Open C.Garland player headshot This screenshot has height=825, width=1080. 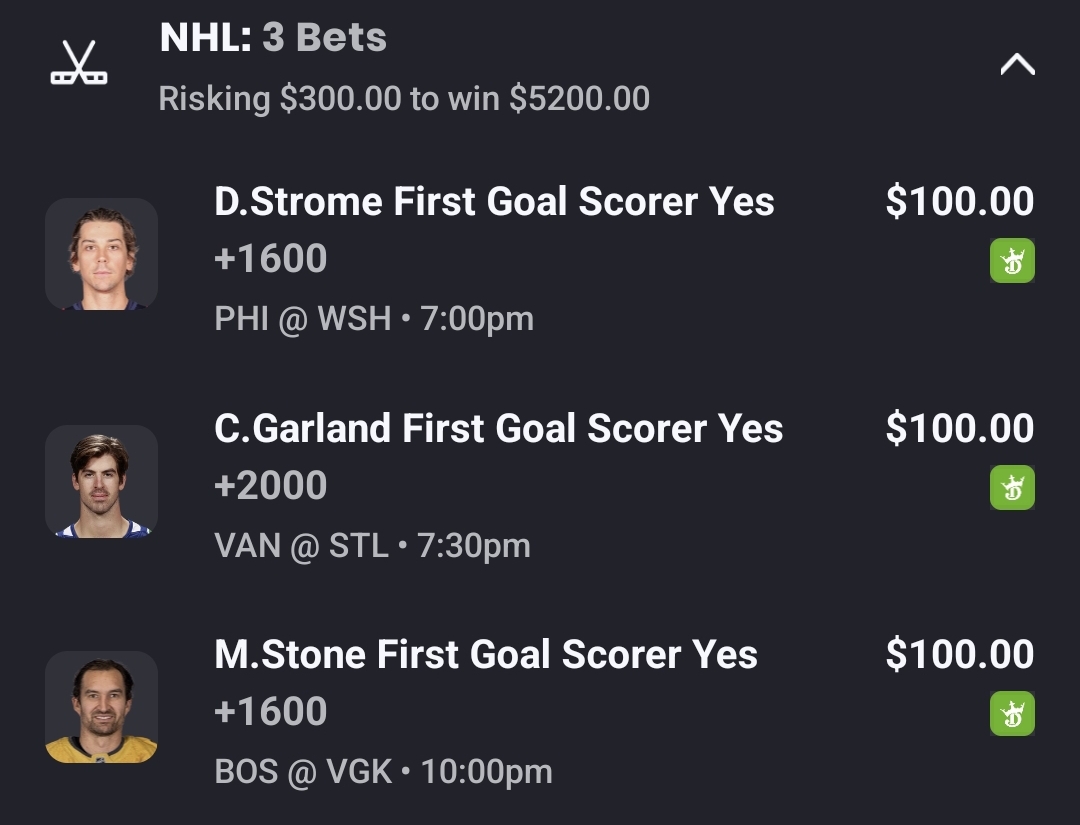click(102, 482)
